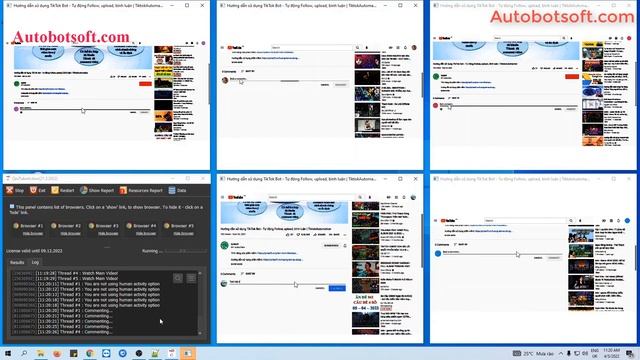This screenshot has height=360, width=640.
Task: Open notifications bell in lower-middle browser header
Action: click(x=404, y=197)
